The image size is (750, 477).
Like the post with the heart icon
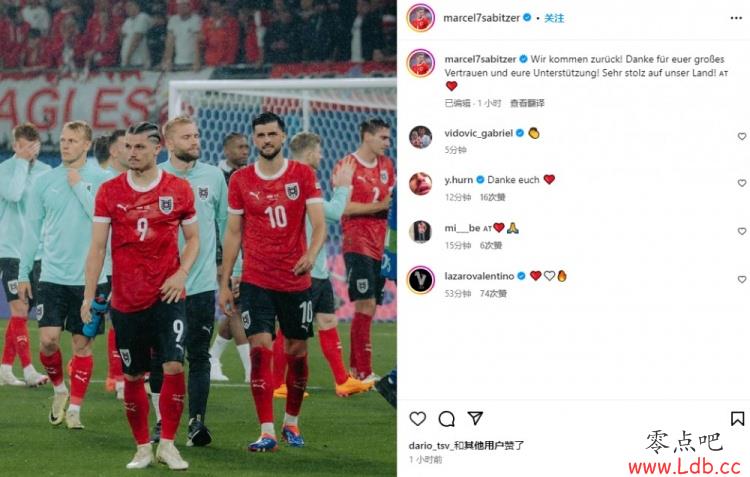[418, 419]
